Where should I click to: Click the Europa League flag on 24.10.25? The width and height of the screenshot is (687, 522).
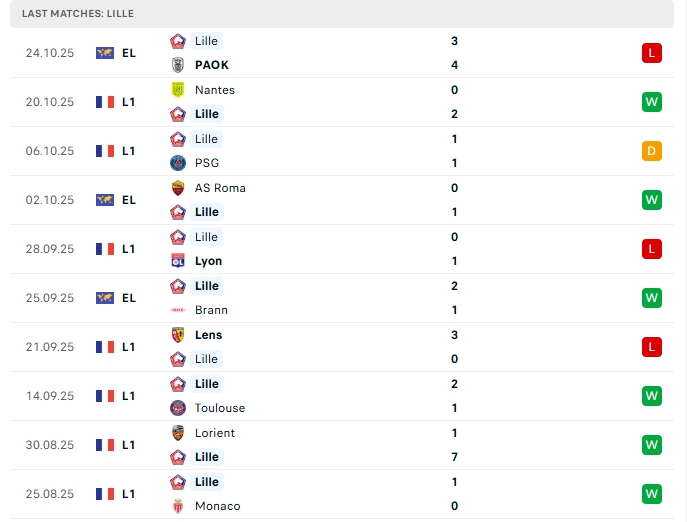coord(104,53)
